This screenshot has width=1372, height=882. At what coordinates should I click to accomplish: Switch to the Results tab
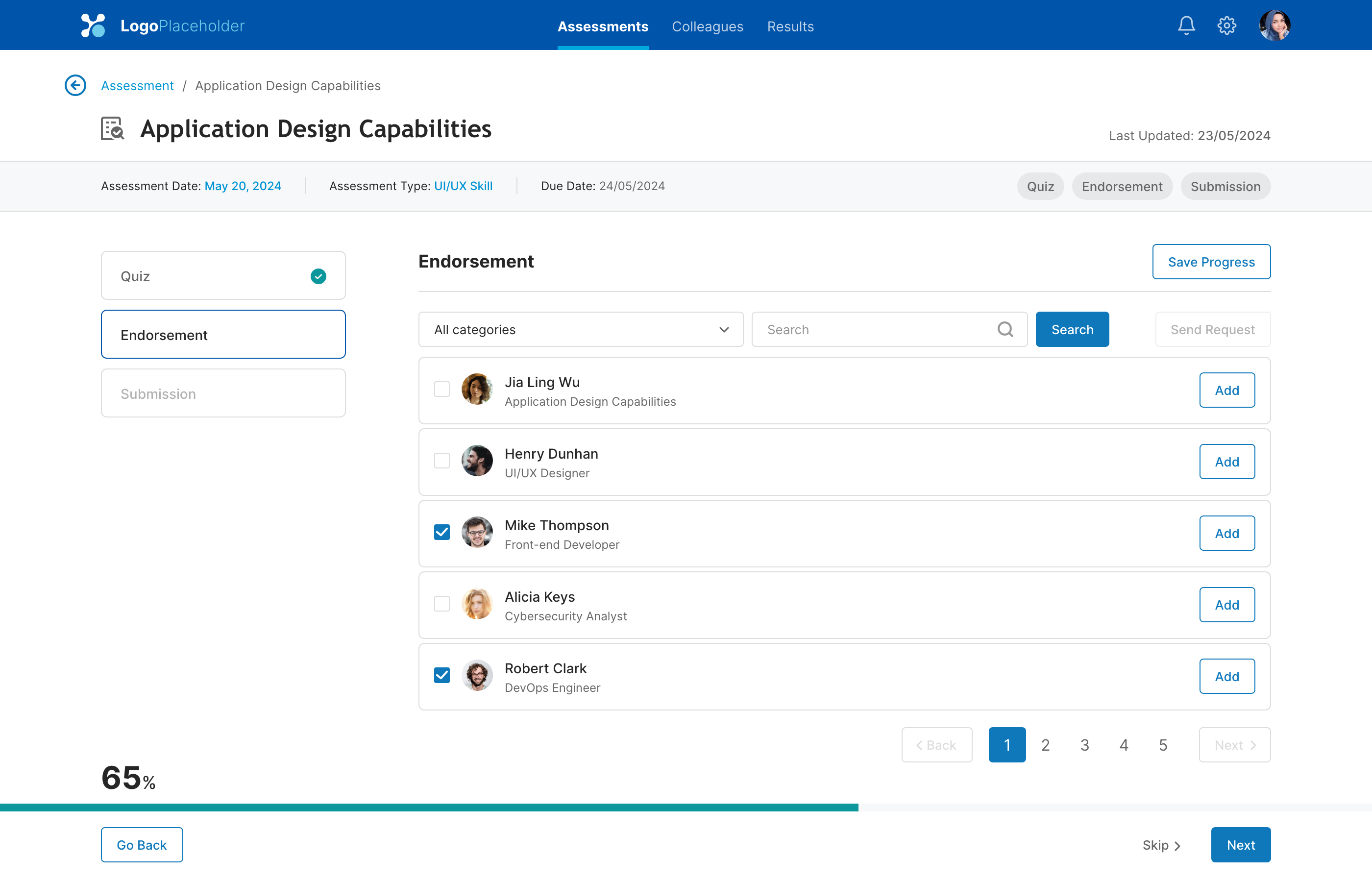click(790, 26)
